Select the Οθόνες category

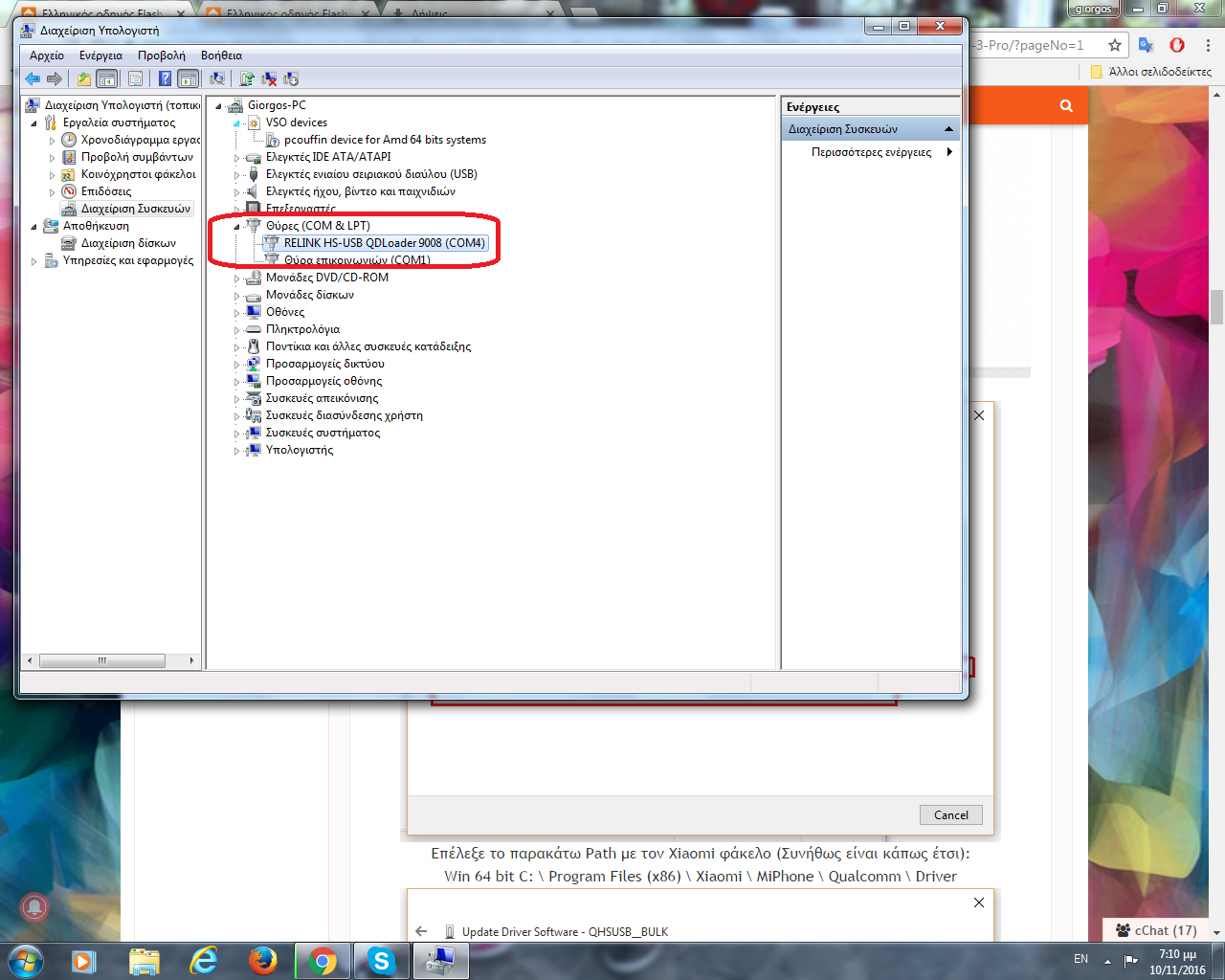(x=285, y=312)
